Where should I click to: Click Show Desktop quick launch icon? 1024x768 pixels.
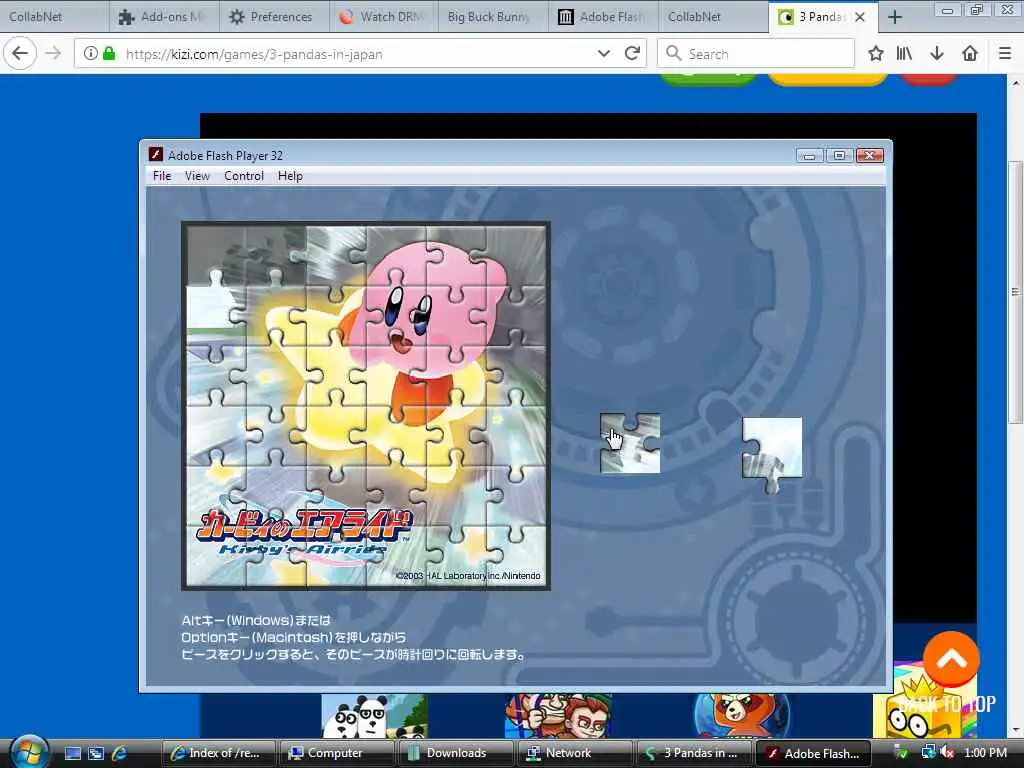tap(73, 753)
